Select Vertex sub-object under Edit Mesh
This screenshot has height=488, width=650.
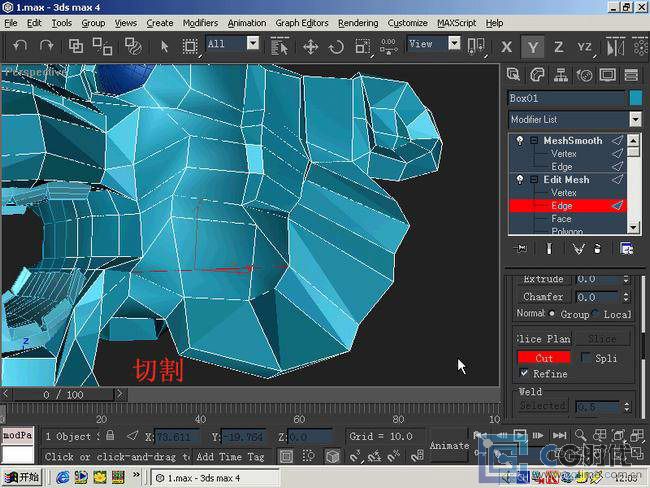(x=564, y=192)
